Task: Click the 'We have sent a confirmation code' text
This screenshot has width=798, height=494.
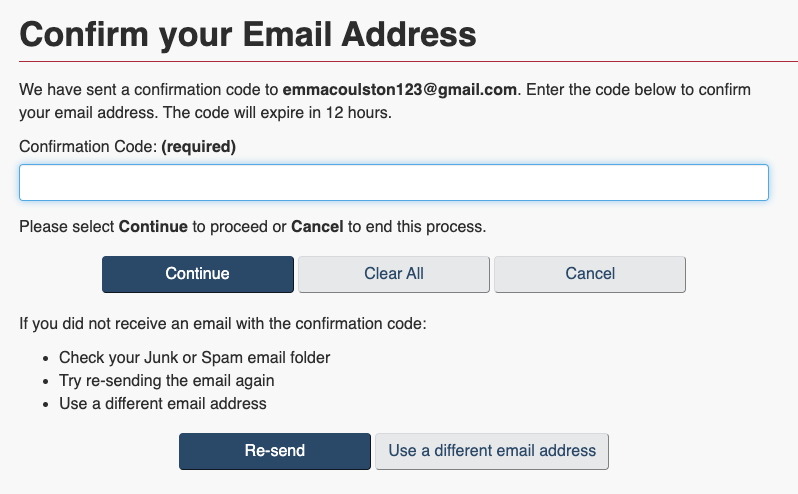Action: (x=149, y=90)
